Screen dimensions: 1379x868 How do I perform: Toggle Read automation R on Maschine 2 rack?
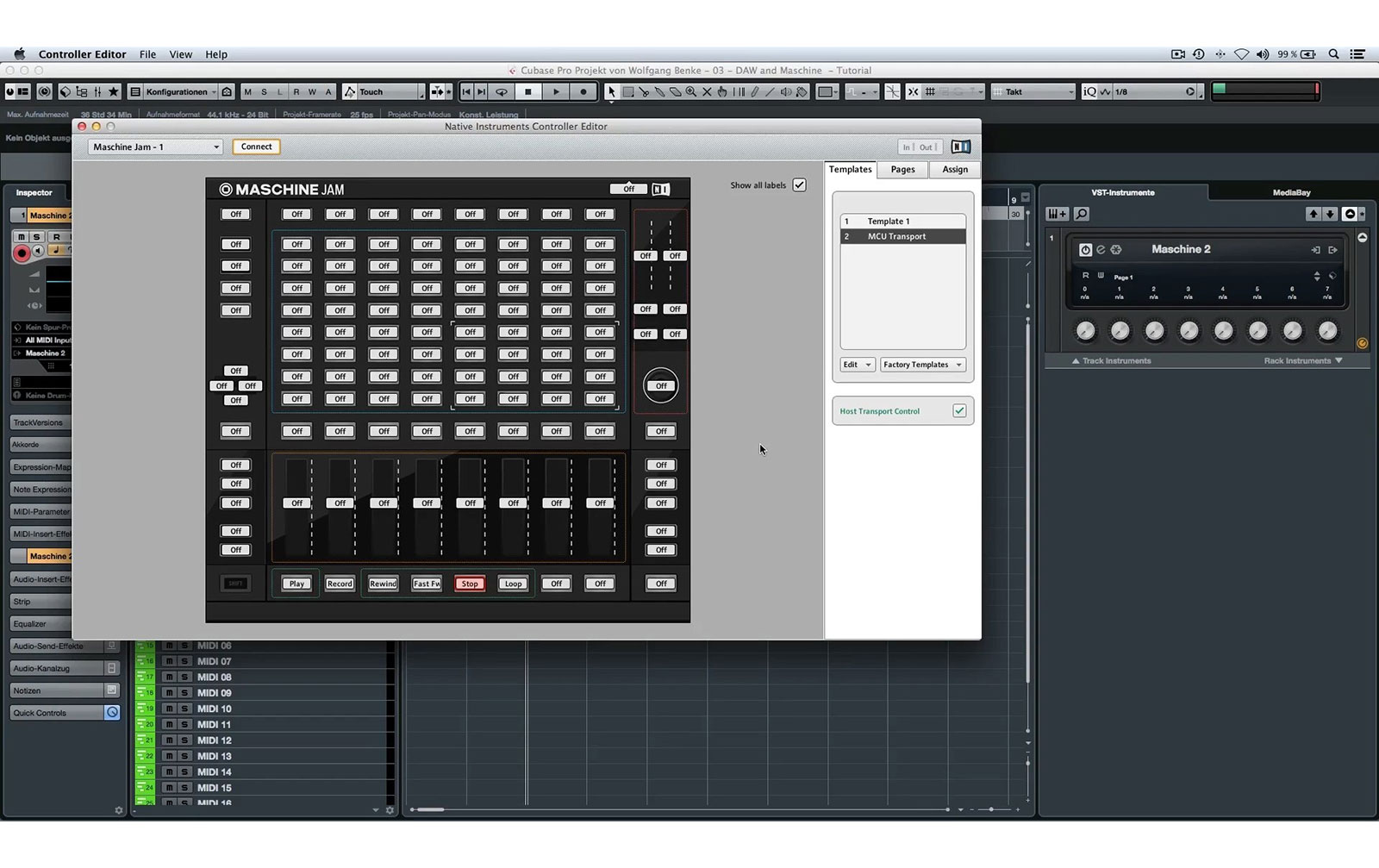[1085, 276]
